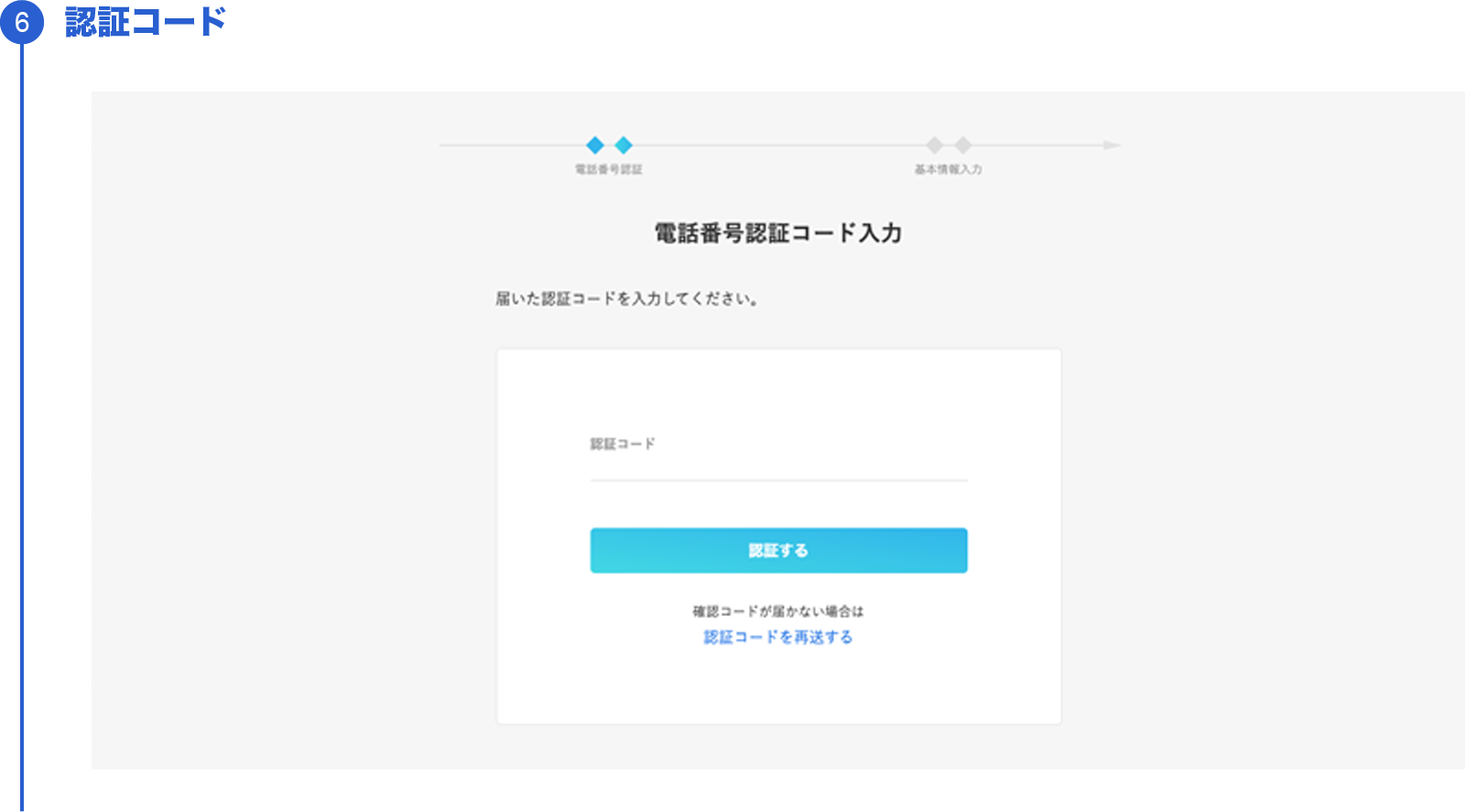Click the progress line between blue and gray diamonds
Screen dimensions: 1465x812
(x=778, y=145)
